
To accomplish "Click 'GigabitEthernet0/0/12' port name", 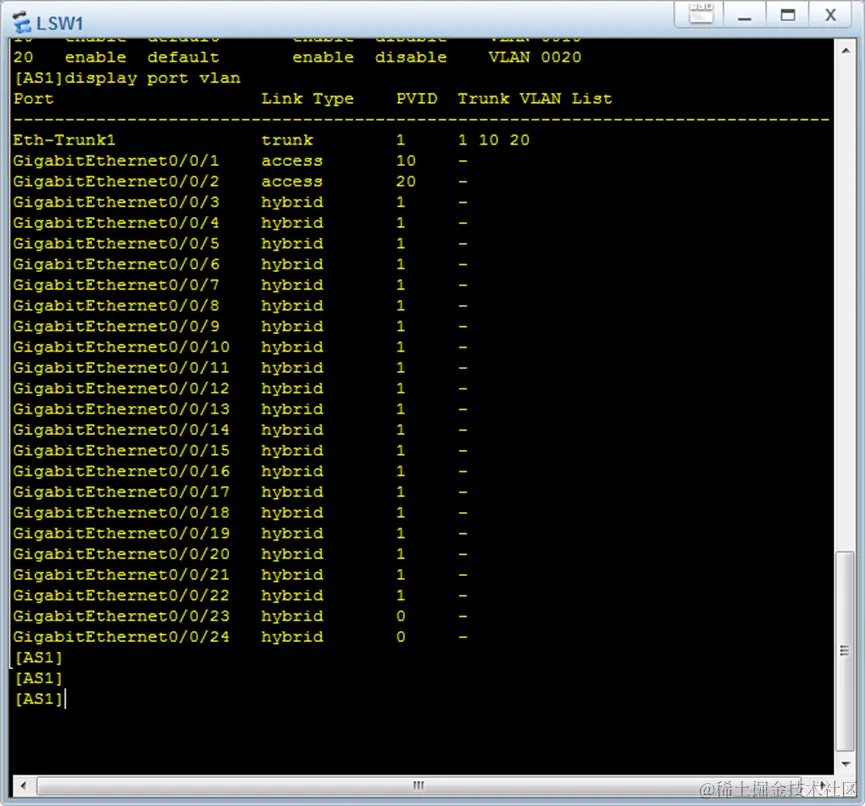I will (121, 388).
